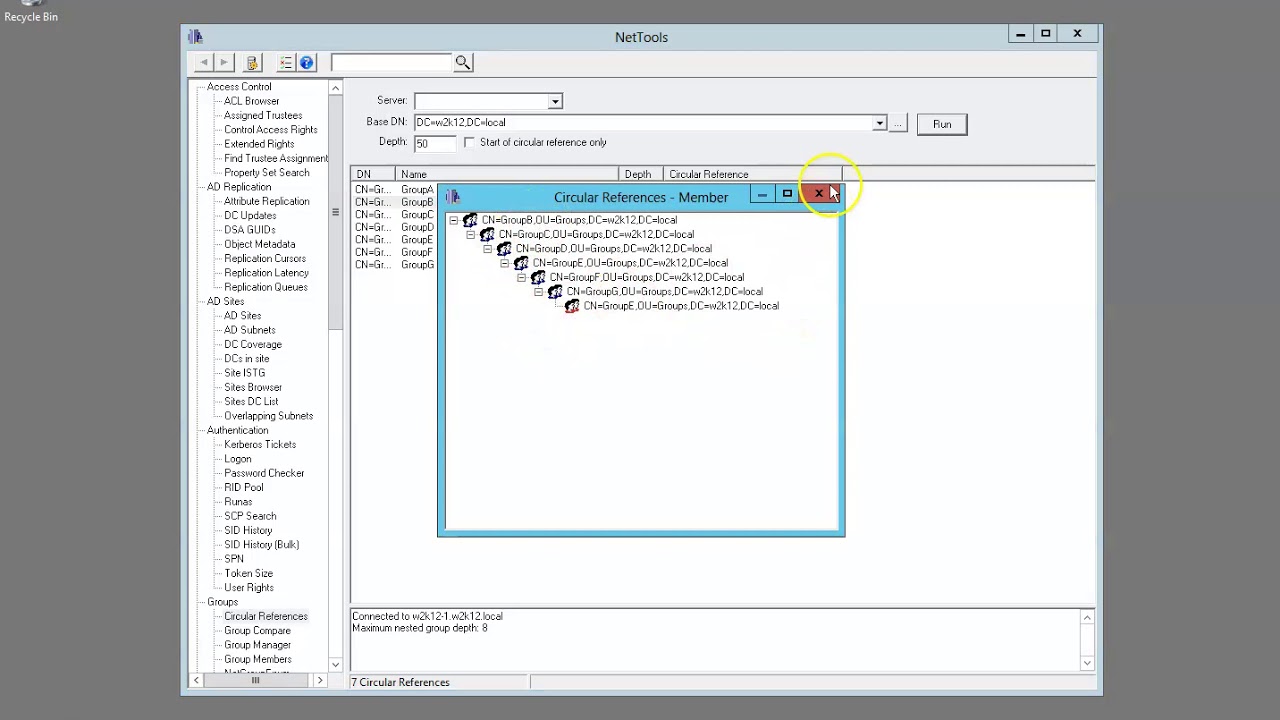Collapse the CN=GroupB tree node
The width and height of the screenshot is (1280, 720).
click(453, 220)
